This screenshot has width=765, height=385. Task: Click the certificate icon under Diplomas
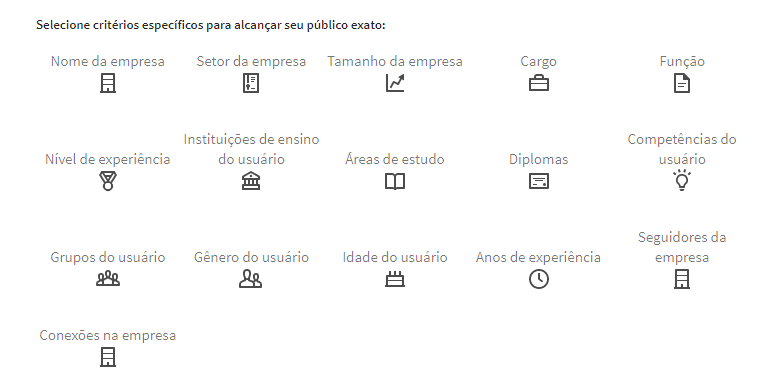(539, 182)
